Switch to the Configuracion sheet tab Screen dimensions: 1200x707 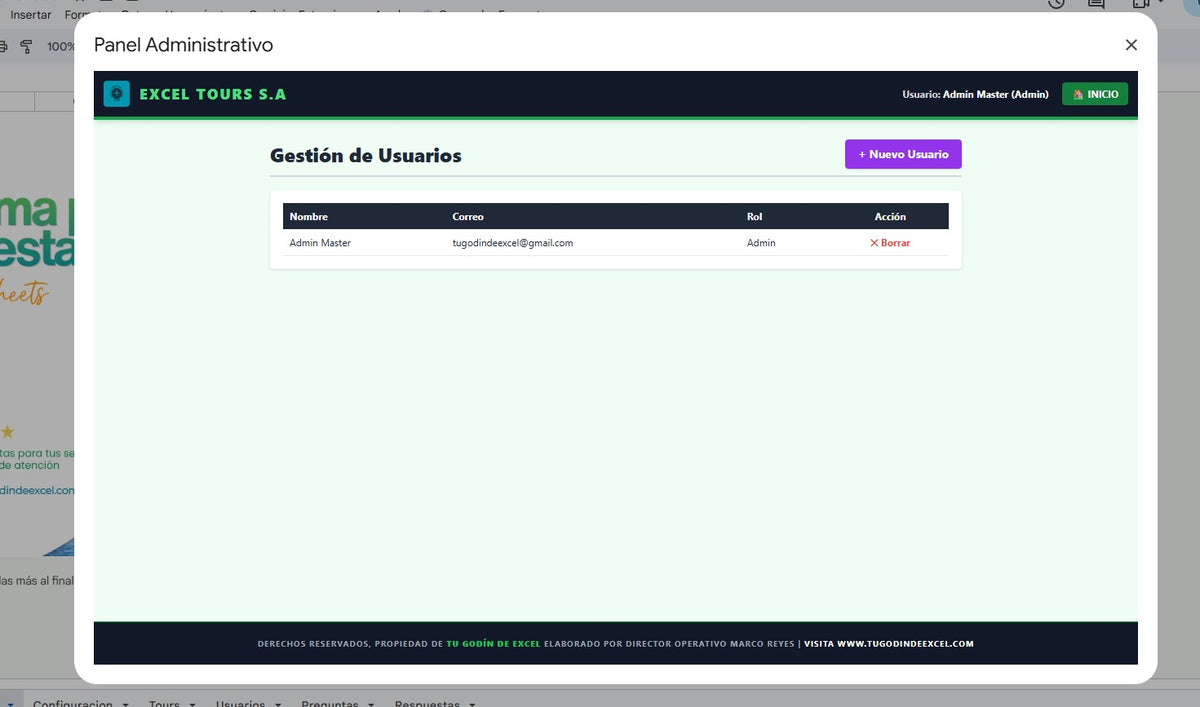[x=72, y=703]
